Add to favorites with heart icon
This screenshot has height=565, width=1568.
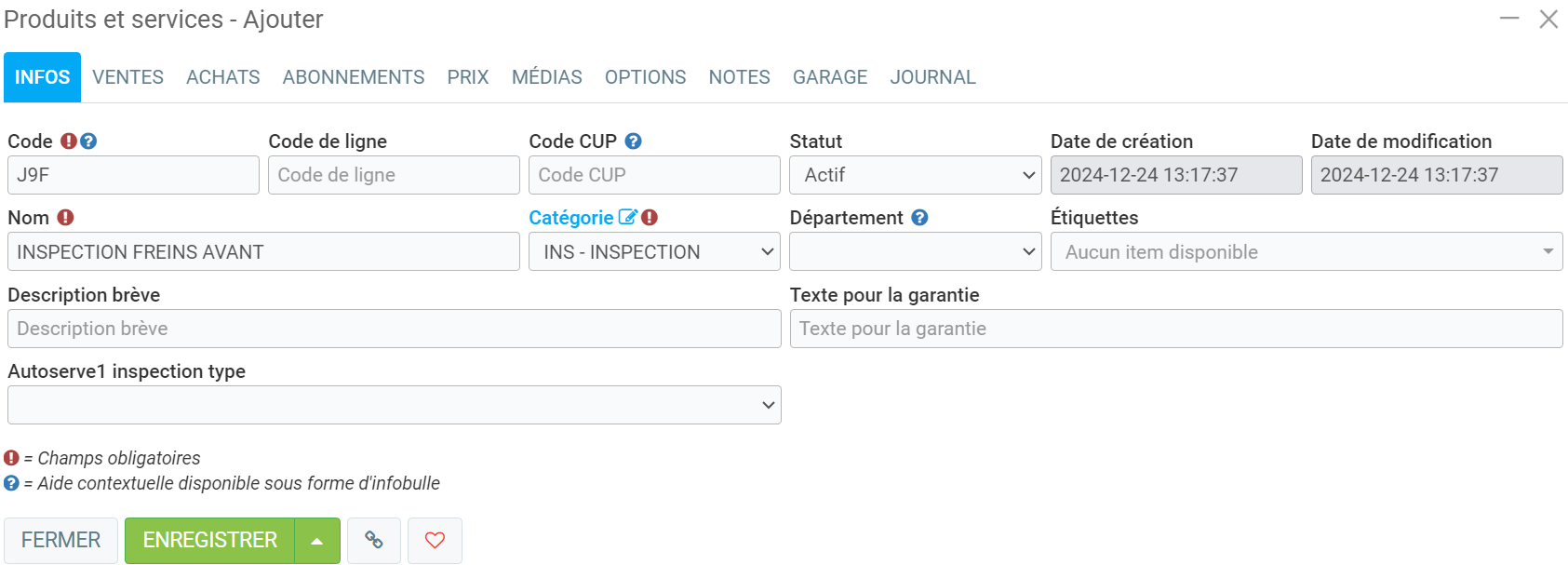click(x=435, y=541)
